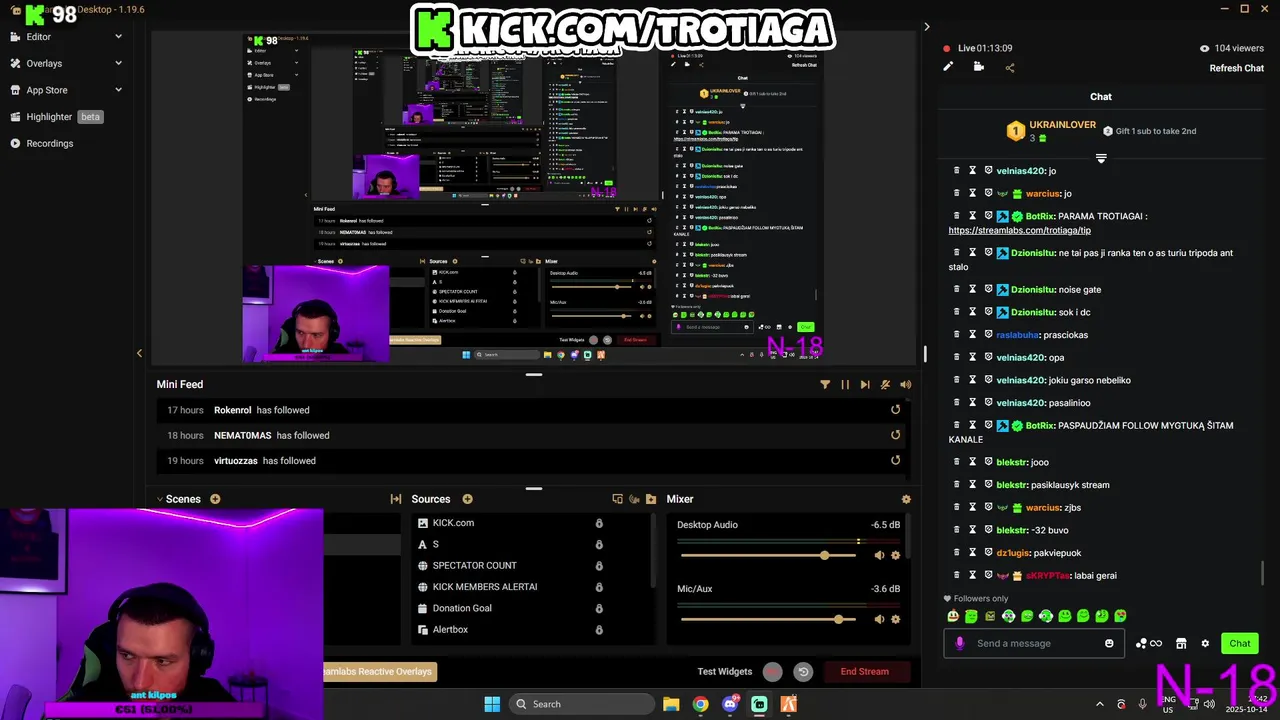
Task: Pause the Mini Feed alert queue
Action: coord(845,384)
